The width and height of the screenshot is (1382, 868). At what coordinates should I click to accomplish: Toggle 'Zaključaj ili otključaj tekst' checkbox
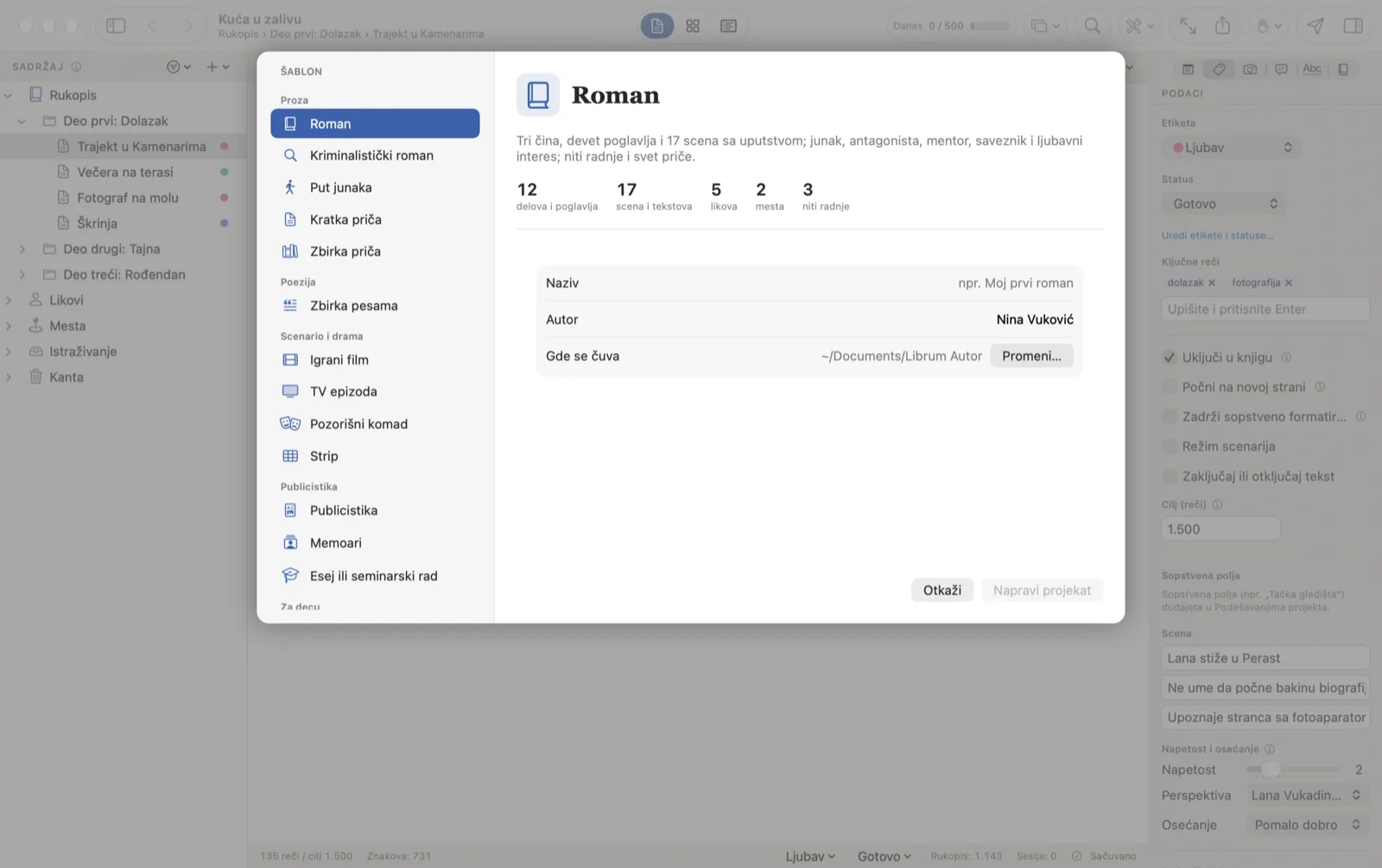tap(1170, 476)
